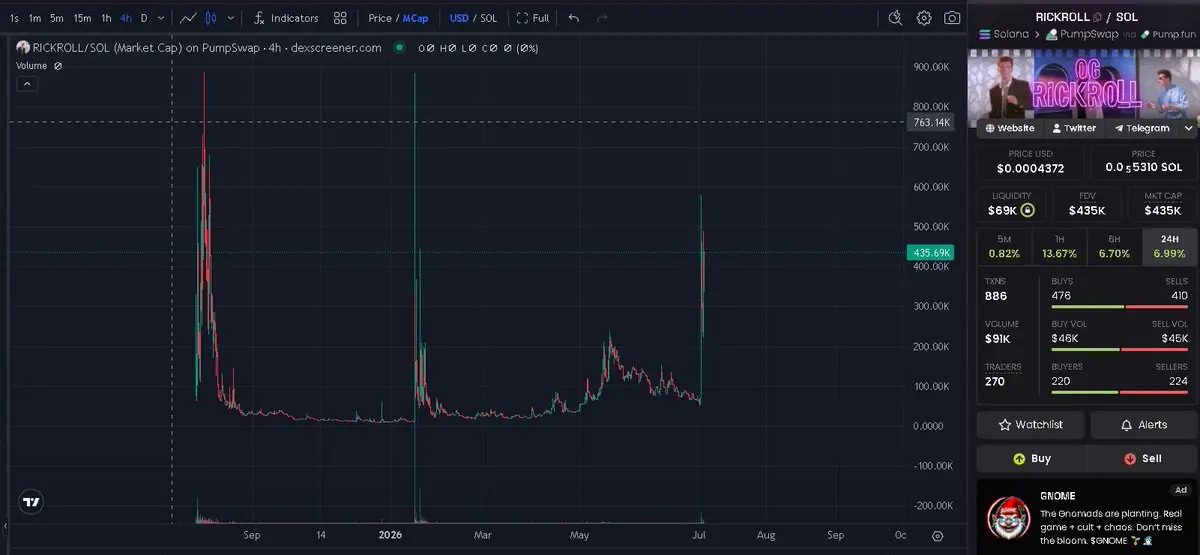Screen dimensions: 1200x555
Task: Add token to Watchlist
Action: coord(1031,425)
